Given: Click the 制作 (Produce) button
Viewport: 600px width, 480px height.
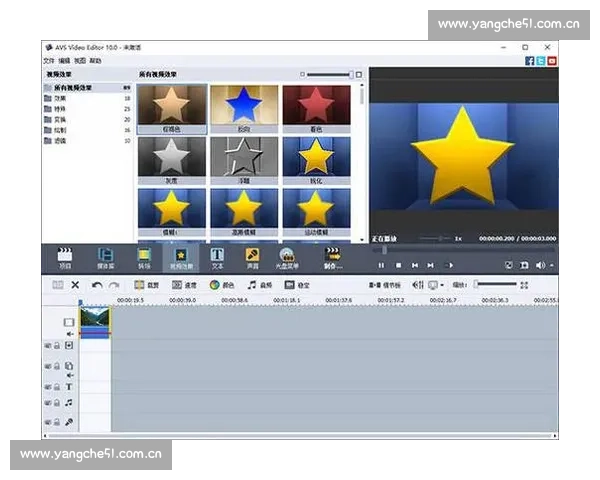Looking at the screenshot, I should (333, 257).
